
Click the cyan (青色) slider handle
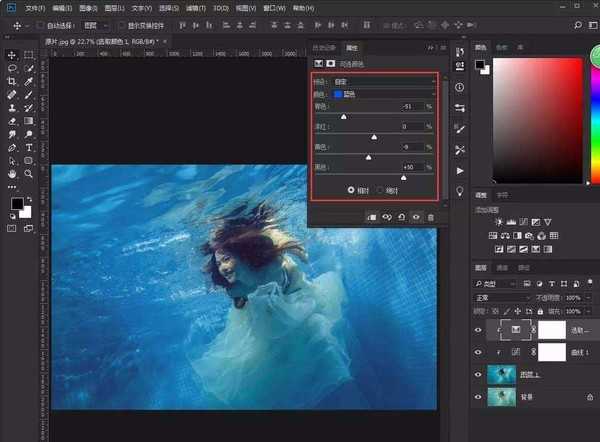343,116
